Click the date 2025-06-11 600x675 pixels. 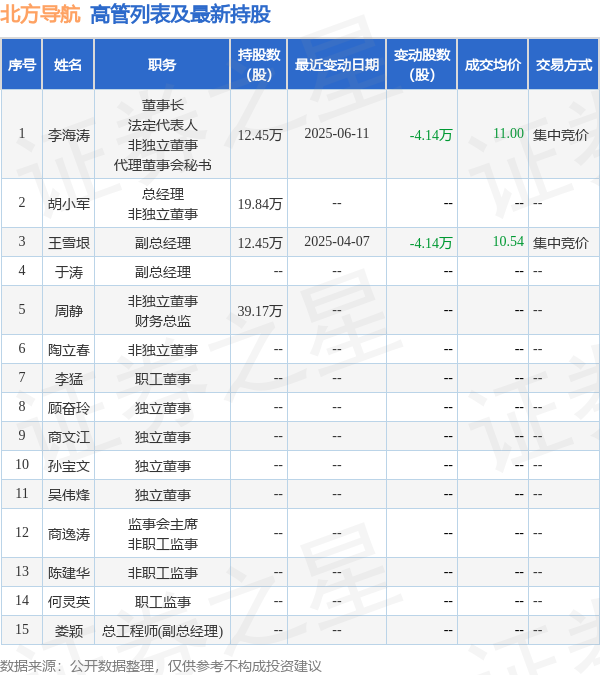[337, 133]
